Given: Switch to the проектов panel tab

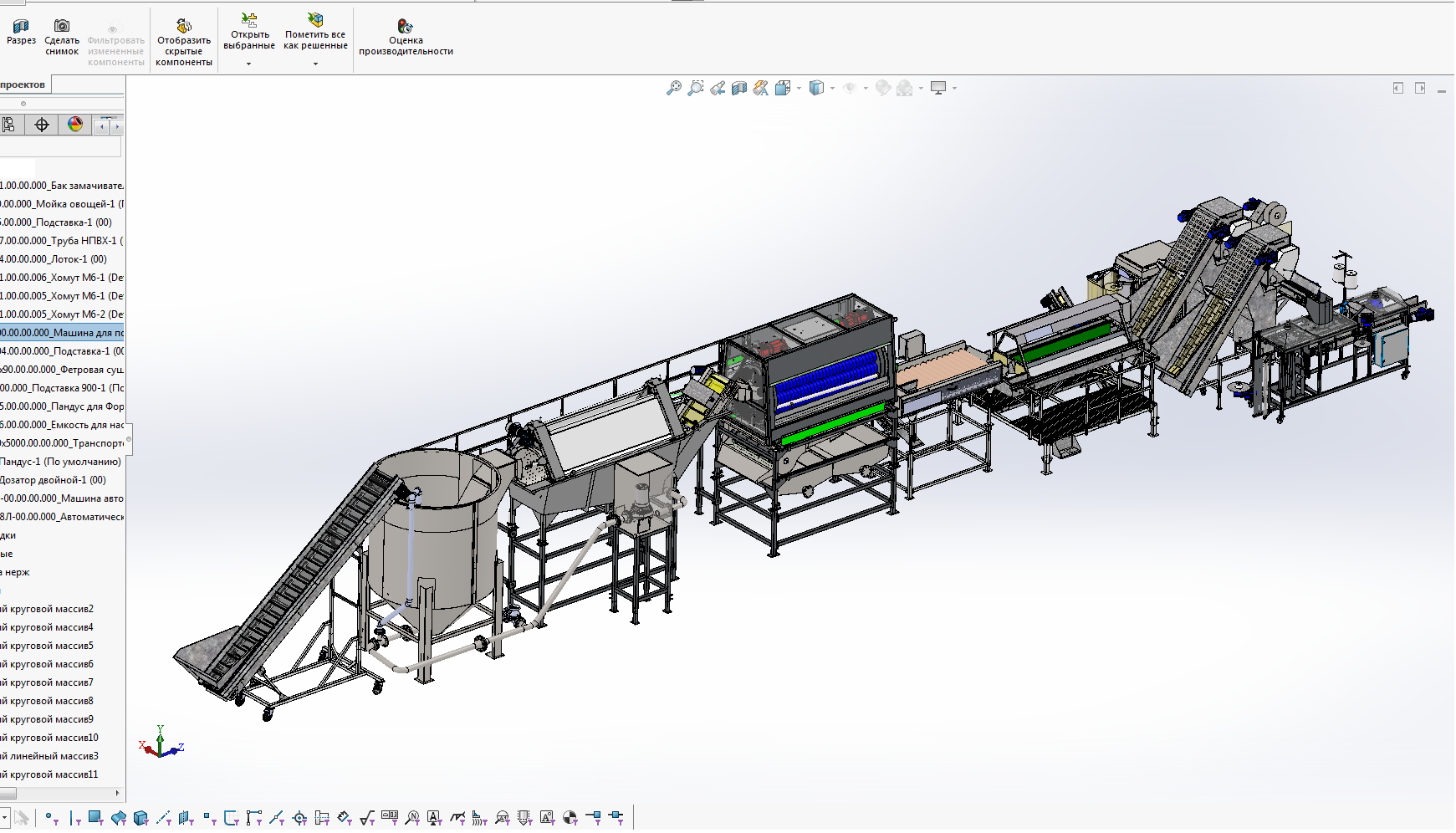Looking at the screenshot, I should (24, 84).
